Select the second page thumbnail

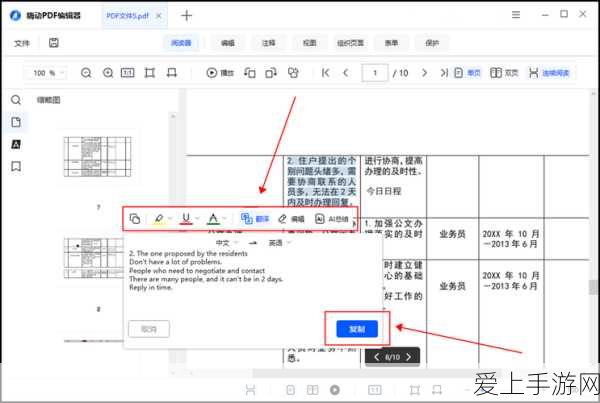pyautogui.click(x=95, y=258)
